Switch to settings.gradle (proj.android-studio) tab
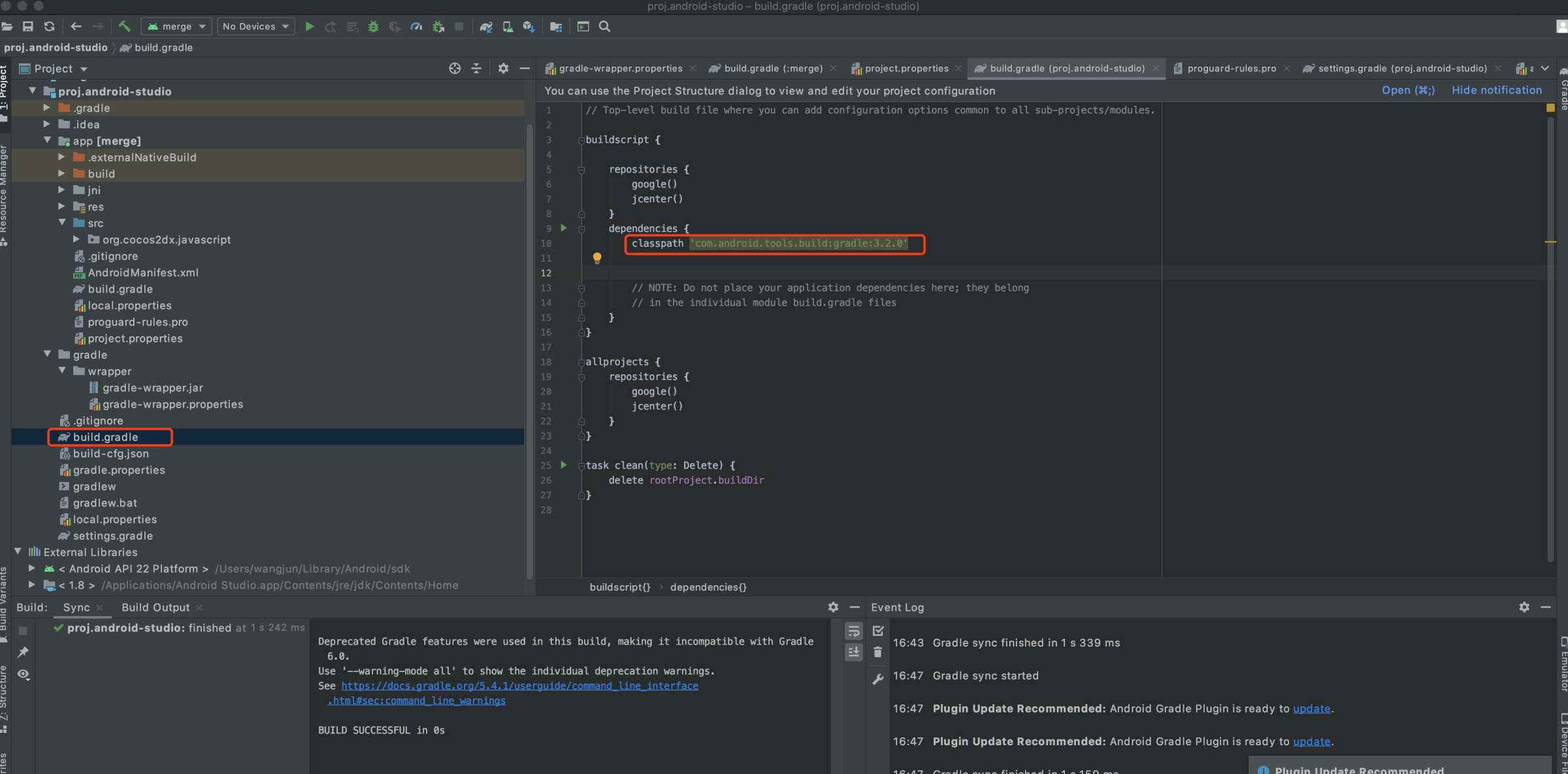The width and height of the screenshot is (1568, 774). (1402, 69)
